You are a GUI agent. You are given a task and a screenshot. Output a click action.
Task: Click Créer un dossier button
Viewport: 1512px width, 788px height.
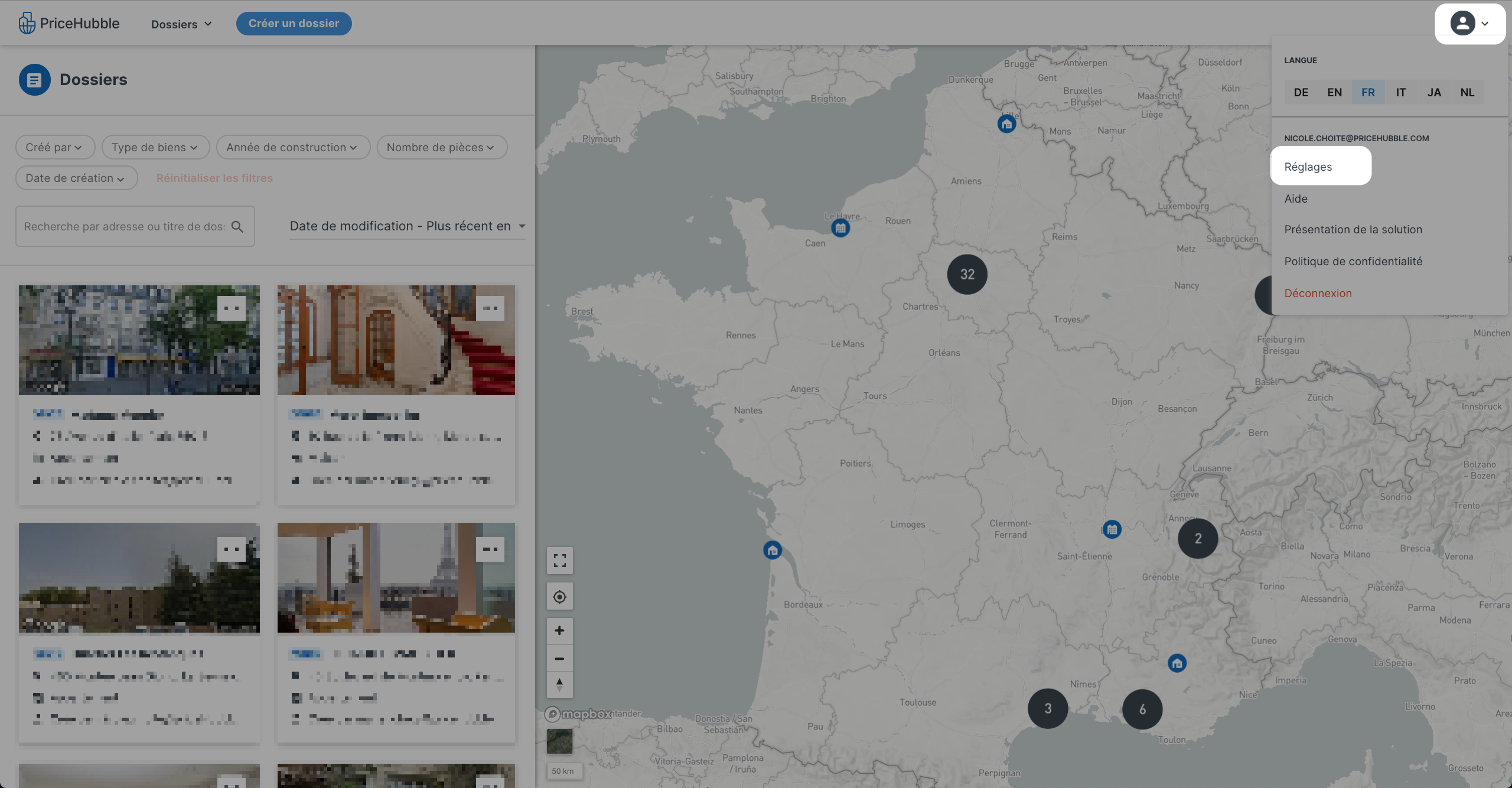tap(294, 24)
